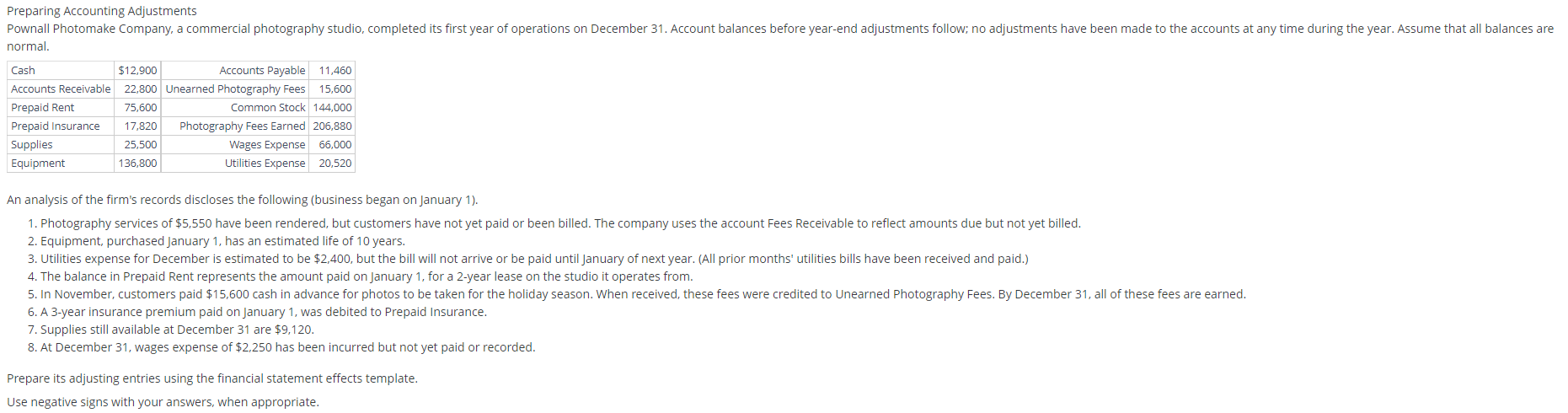Viewport: 1568px width, 413px height.
Task: Click the 'Use negative signs' instruction line
Action: coord(163,402)
